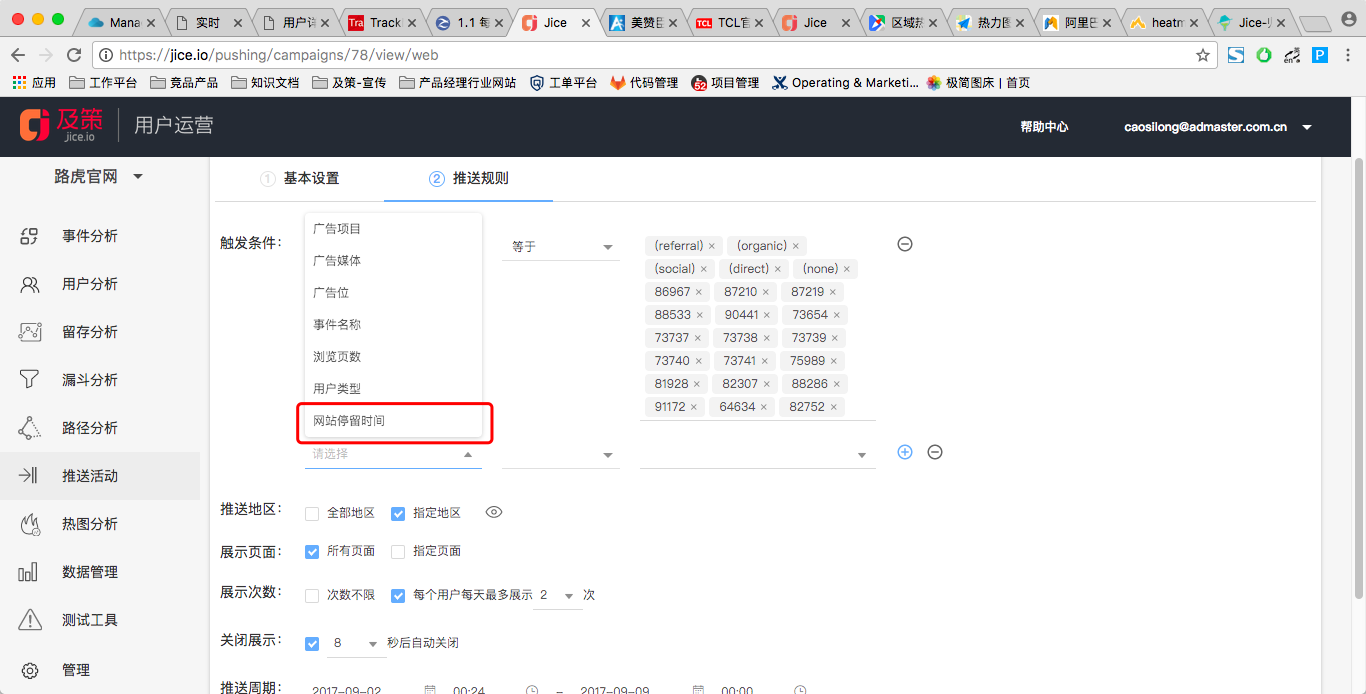
Task: Enable the 全部地区 checkbox
Action: point(312,513)
